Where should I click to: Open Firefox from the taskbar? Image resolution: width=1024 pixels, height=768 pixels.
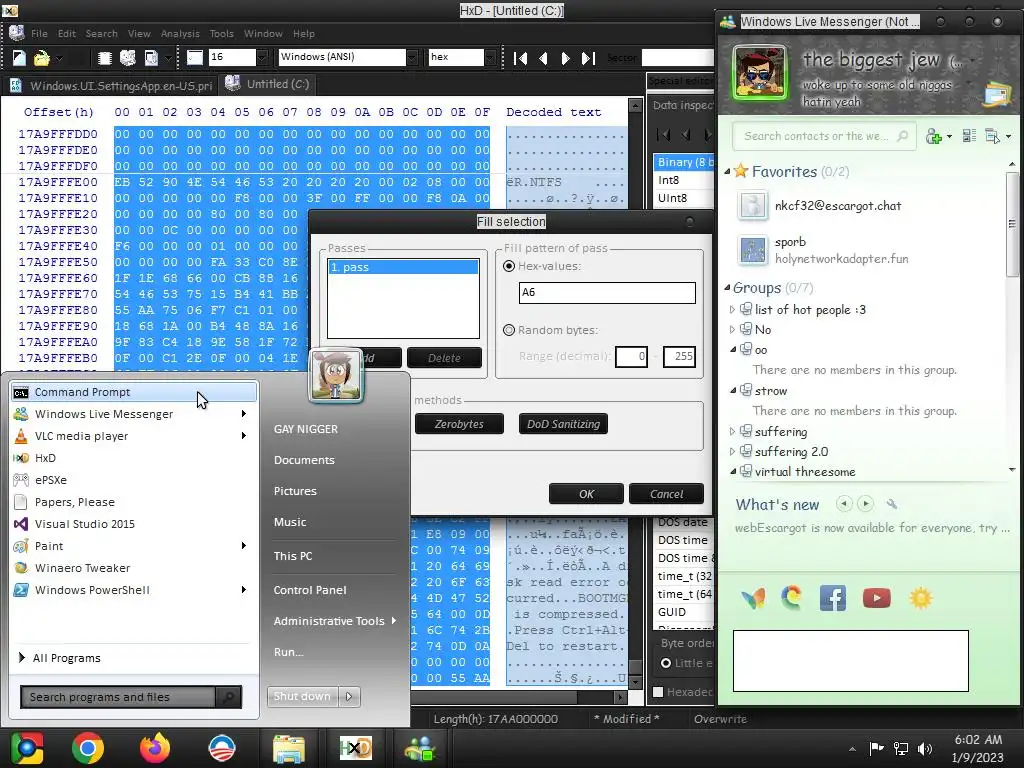(x=155, y=748)
